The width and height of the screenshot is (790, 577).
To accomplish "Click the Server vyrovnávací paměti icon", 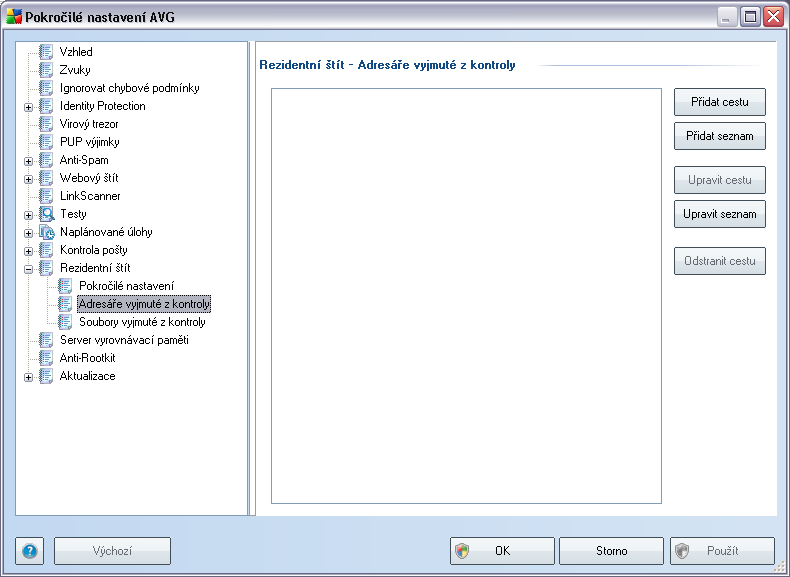I will (x=46, y=340).
